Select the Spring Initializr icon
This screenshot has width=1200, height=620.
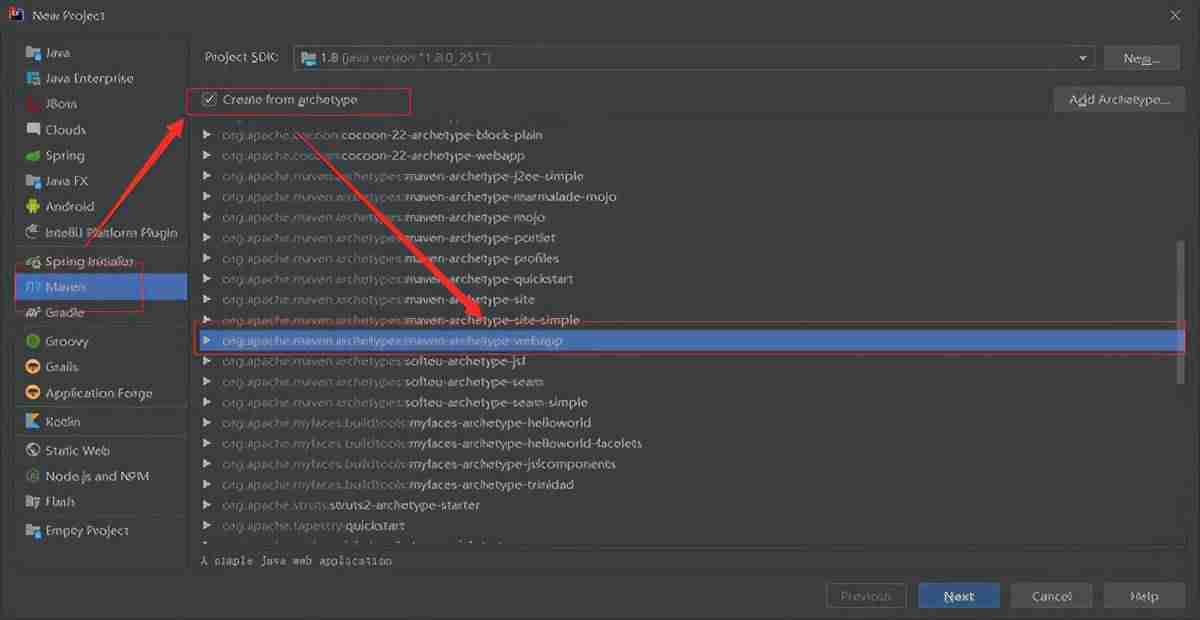(x=33, y=262)
